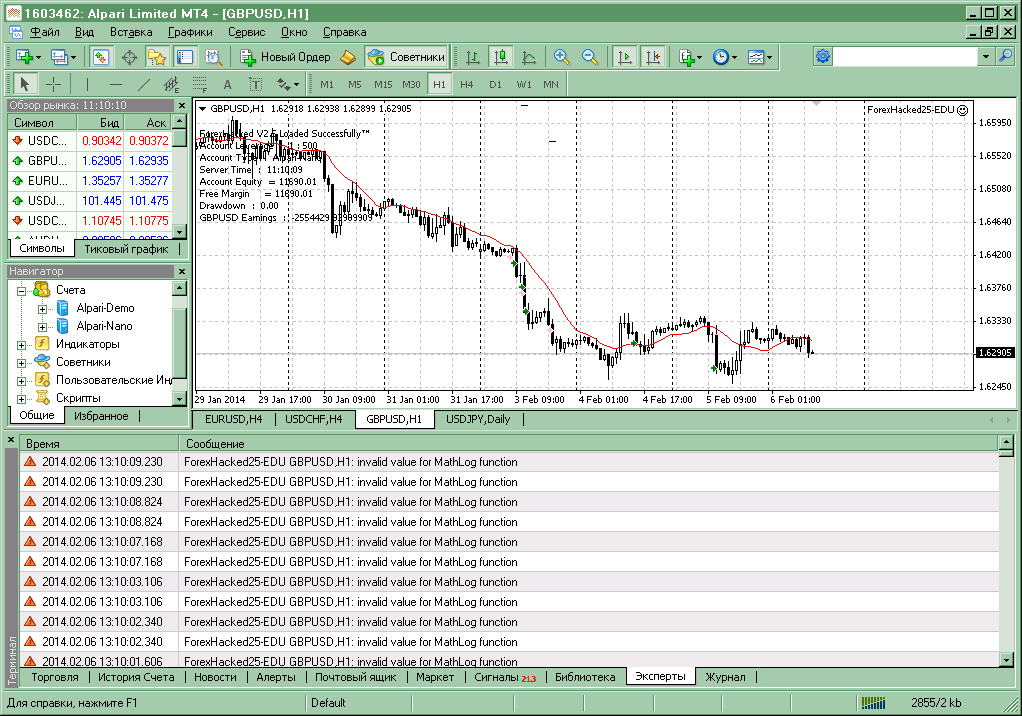Open the Сервис menu
The image size is (1022, 716).
pyautogui.click(x=246, y=32)
